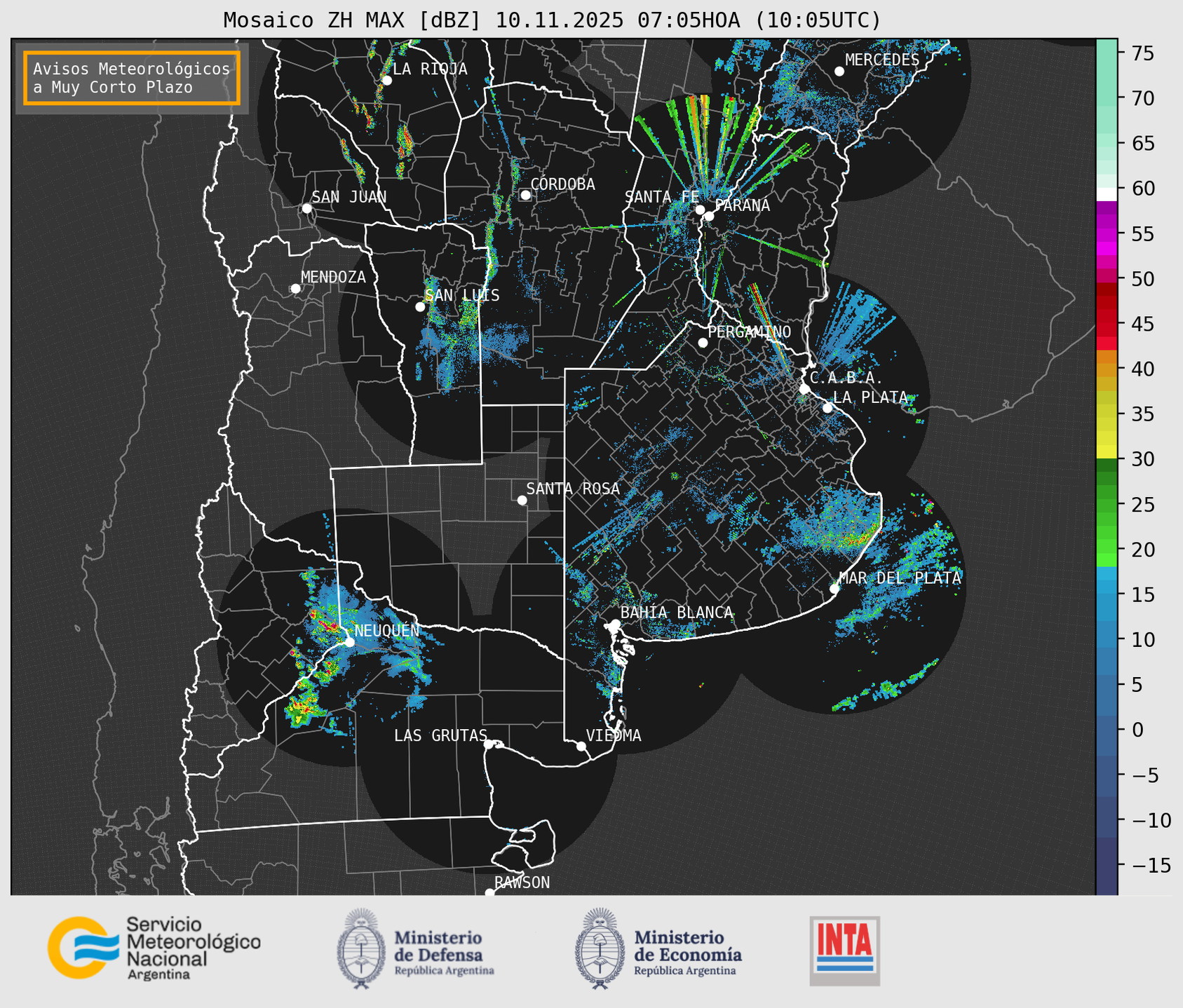The height and width of the screenshot is (1008, 1183).
Task: Click the 'Ministerio de Economía' text
Action: (688, 946)
